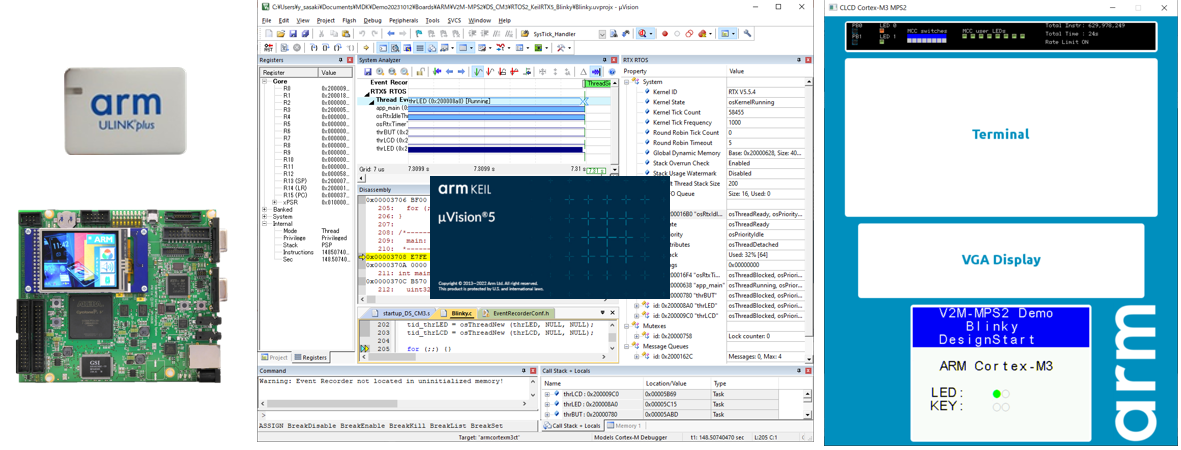Click the Value column header in Registers
This screenshot has height=450, width=1181.
[x=334, y=72]
